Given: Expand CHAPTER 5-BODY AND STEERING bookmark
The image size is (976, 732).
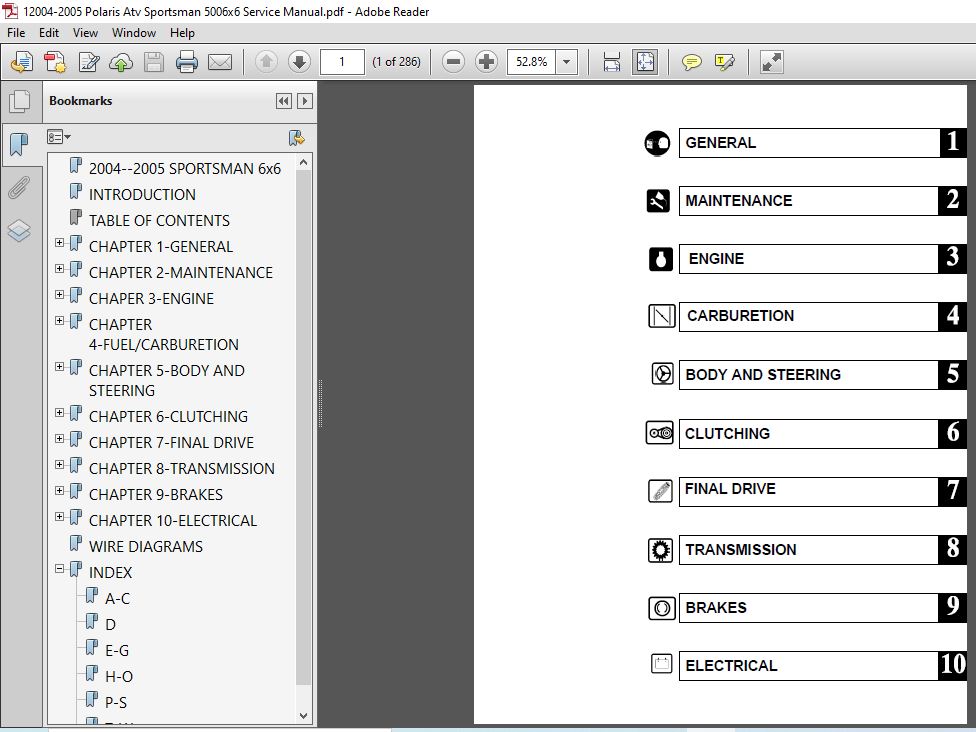Looking at the screenshot, I should tap(59, 367).
